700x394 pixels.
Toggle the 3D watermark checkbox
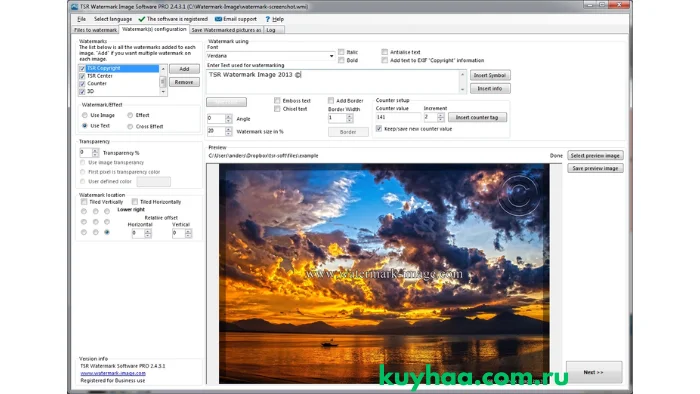(82, 91)
